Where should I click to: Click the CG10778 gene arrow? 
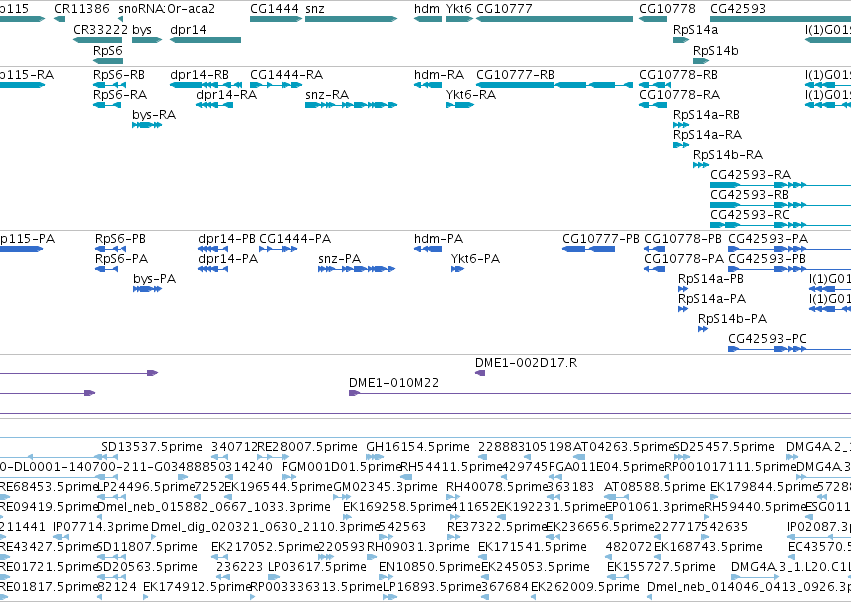(653, 19)
